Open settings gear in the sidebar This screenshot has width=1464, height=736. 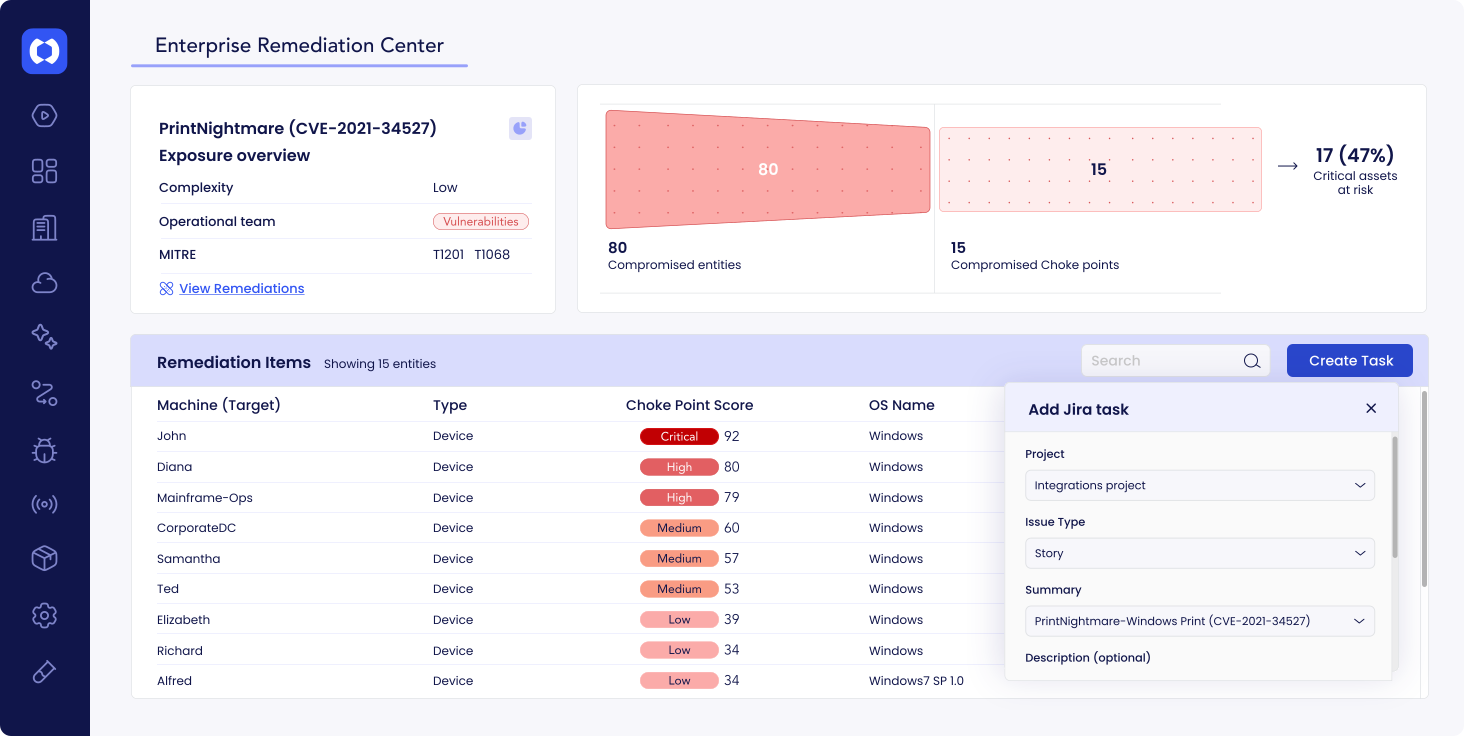[x=44, y=615]
